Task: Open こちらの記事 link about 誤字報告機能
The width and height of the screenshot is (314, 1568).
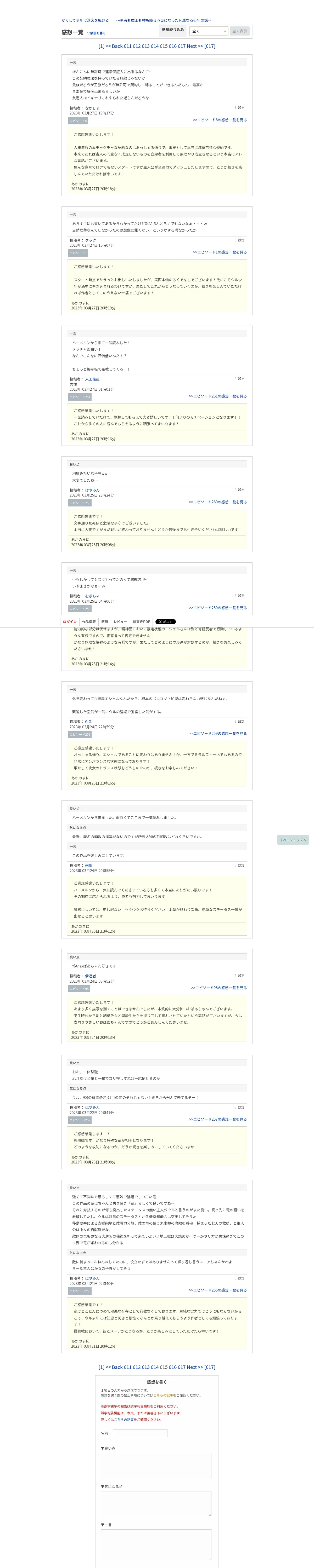Action: click(x=124, y=1420)
